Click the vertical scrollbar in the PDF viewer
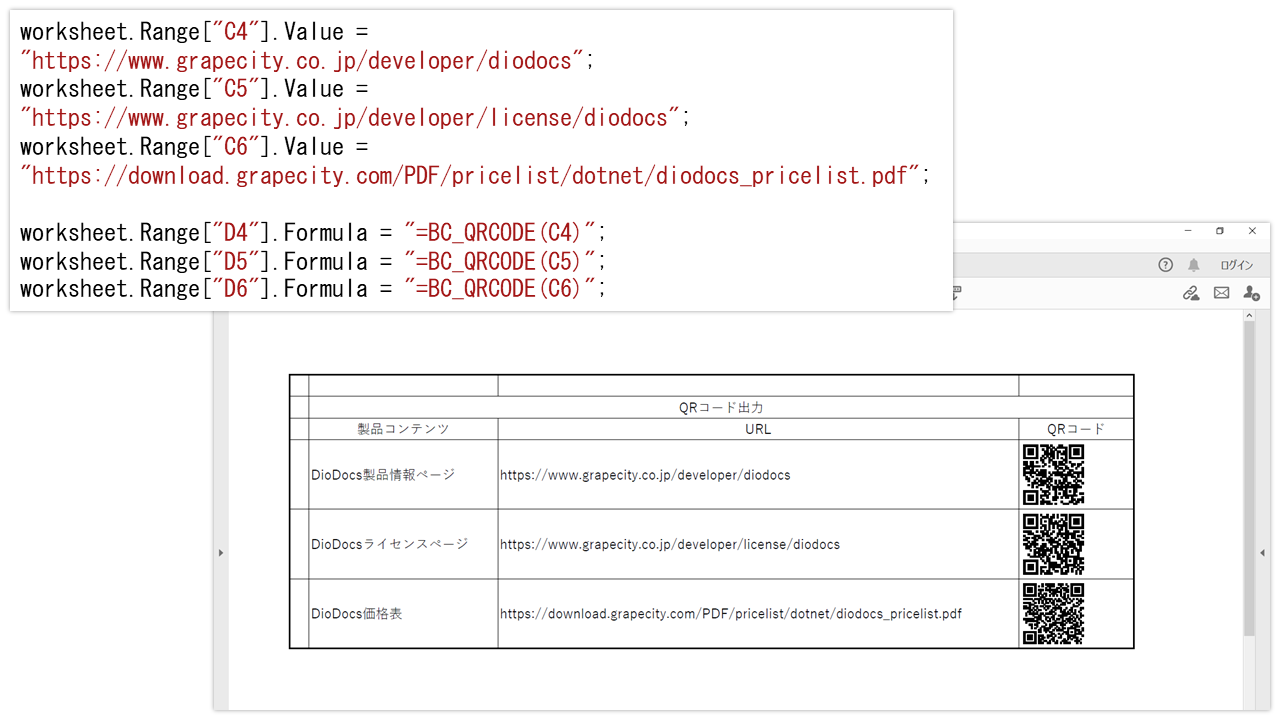The height and width of the screenshot is (720, 1280). pos(1249,478)
